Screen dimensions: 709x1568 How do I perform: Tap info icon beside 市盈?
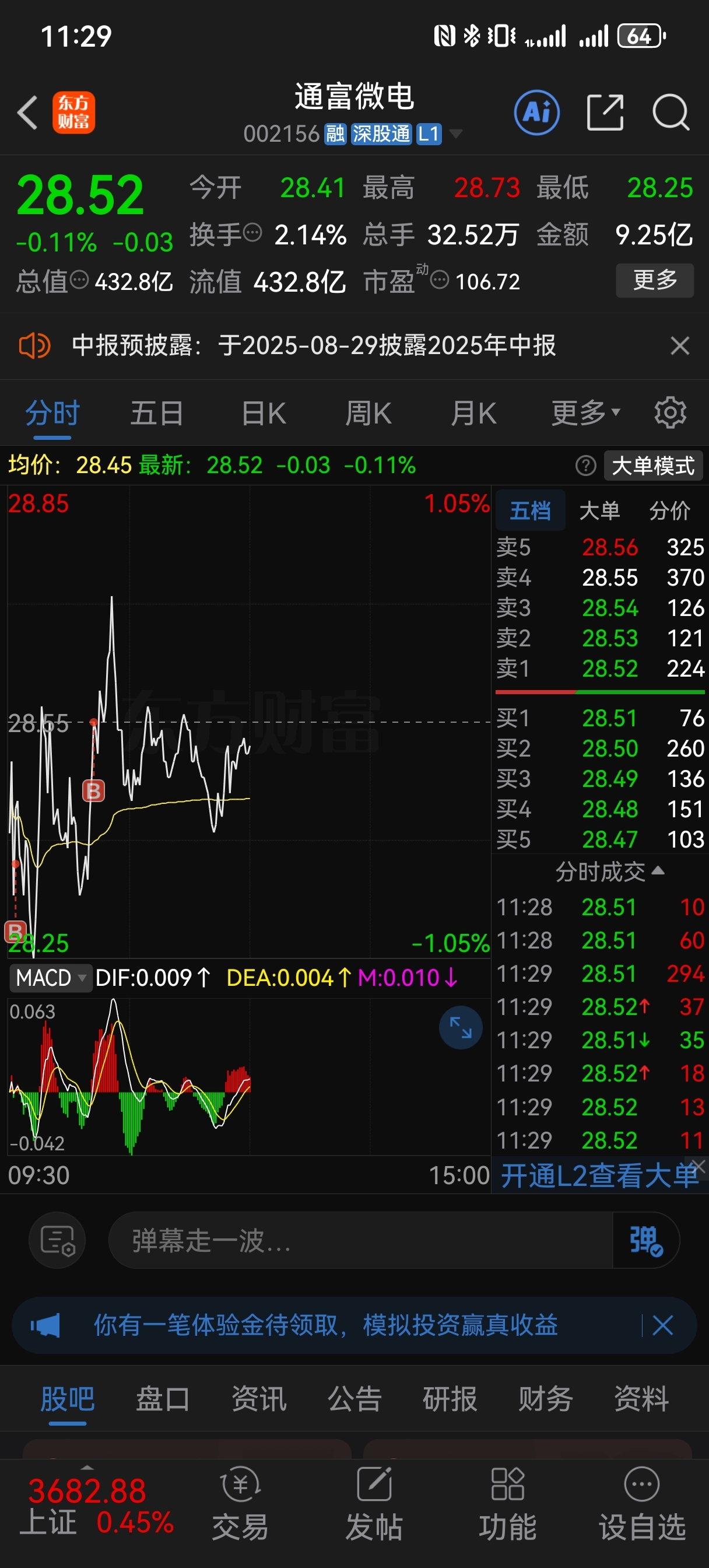(440, 280)
